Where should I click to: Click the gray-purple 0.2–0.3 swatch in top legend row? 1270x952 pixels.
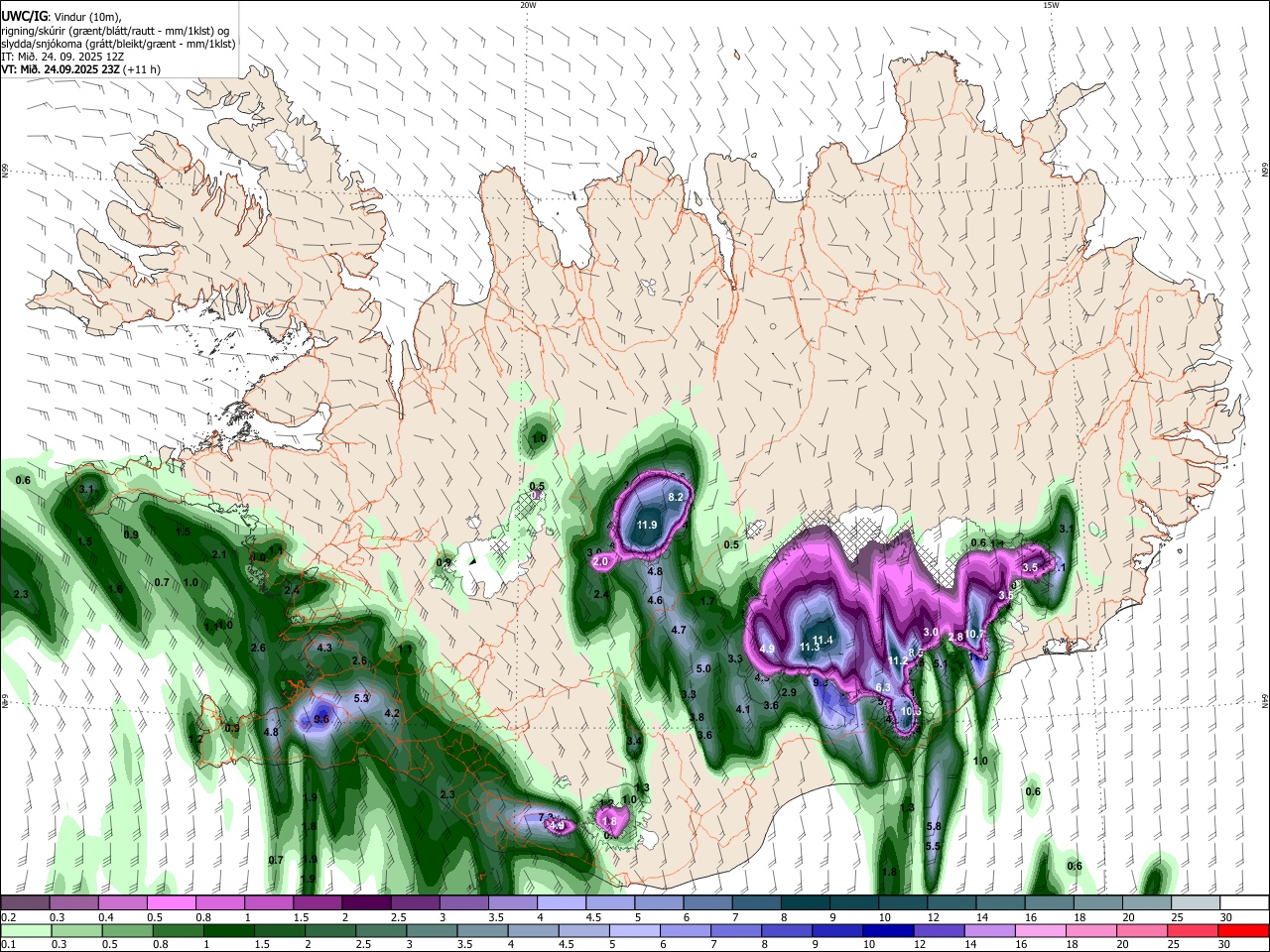pyautogui.click(x=25, y=902)
